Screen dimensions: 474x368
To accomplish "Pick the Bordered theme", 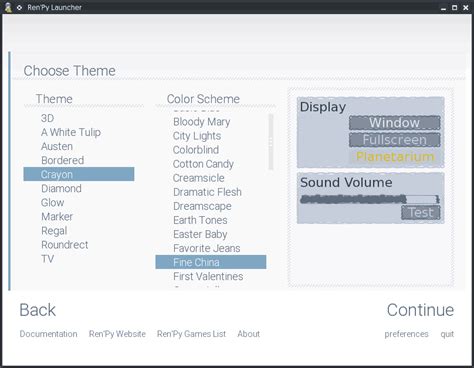I will [63, 160].
